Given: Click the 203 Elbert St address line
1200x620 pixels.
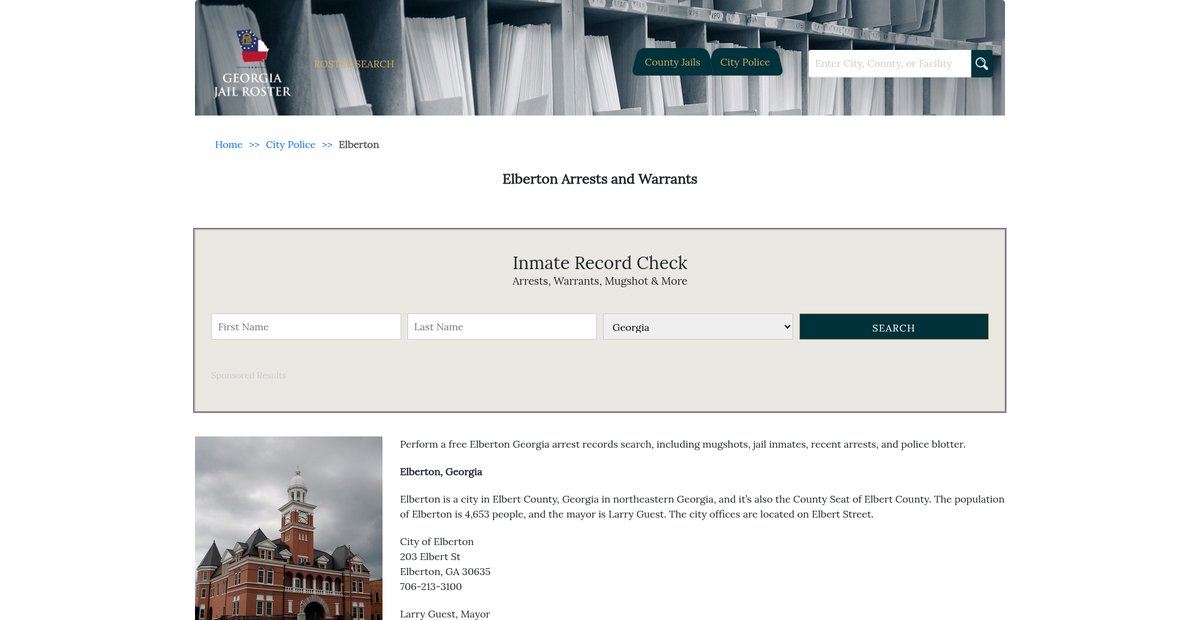Looking at the screenshot, I should click(x=430, y=557).
